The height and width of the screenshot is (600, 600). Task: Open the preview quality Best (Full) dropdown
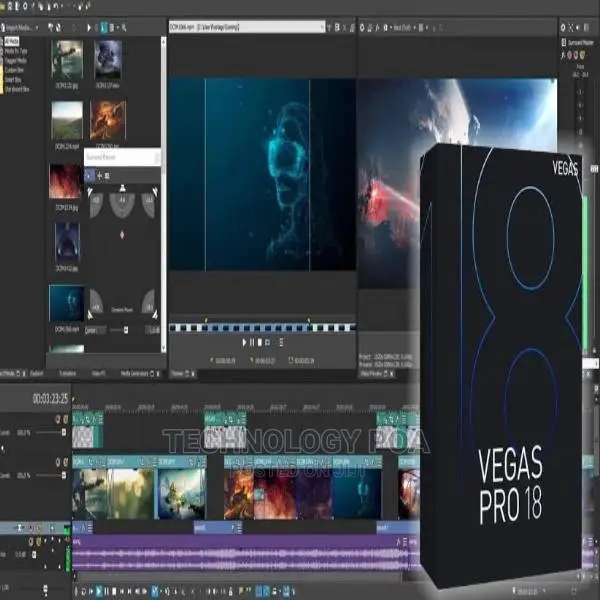tap(405, 28)
